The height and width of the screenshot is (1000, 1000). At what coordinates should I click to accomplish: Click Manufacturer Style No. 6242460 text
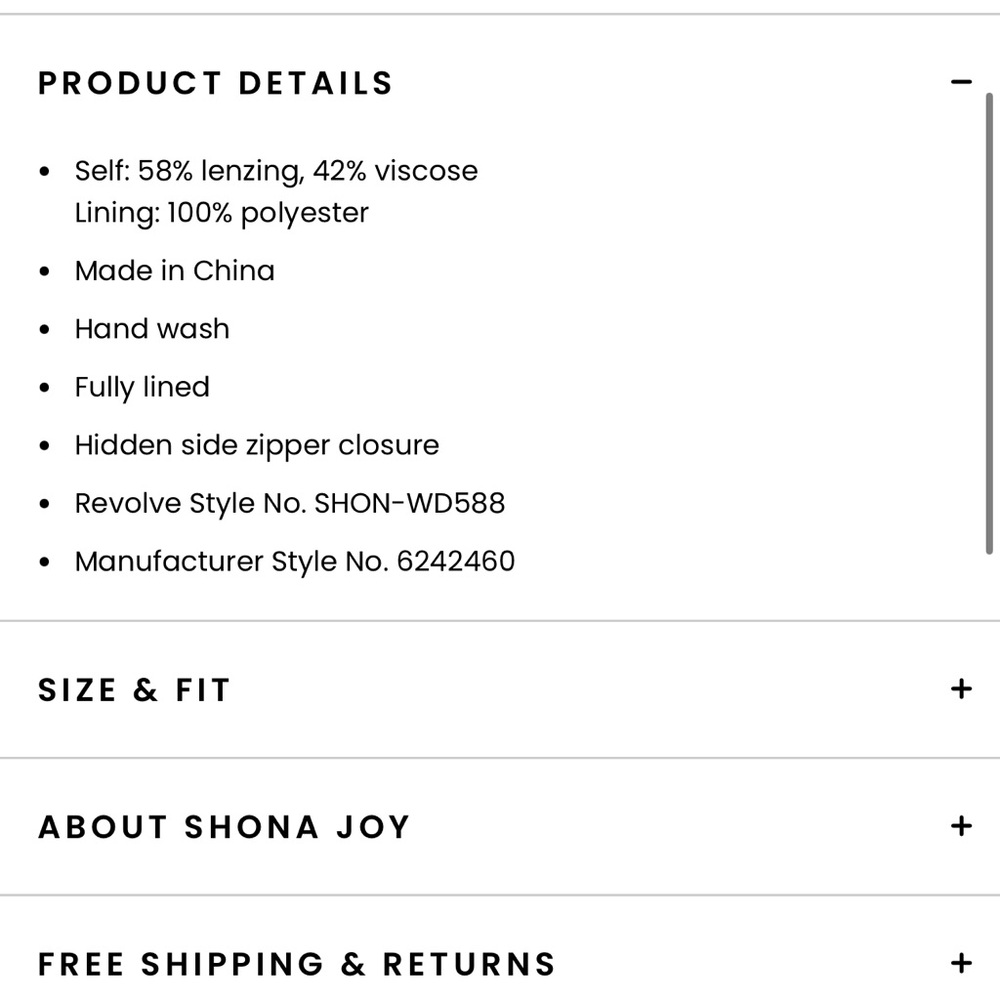(x=295, y=561)
